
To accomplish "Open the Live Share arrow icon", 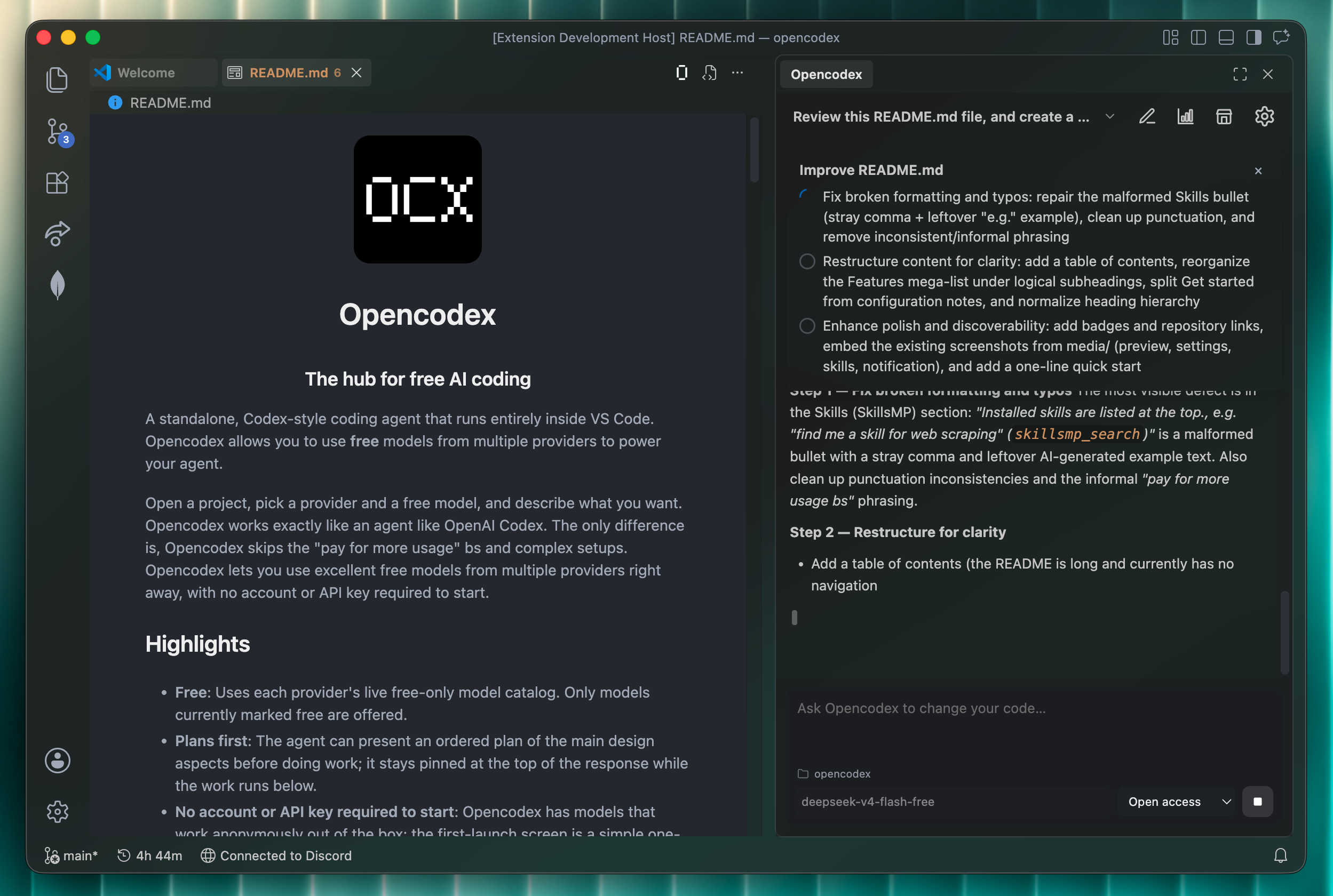I will click(57, 234).
